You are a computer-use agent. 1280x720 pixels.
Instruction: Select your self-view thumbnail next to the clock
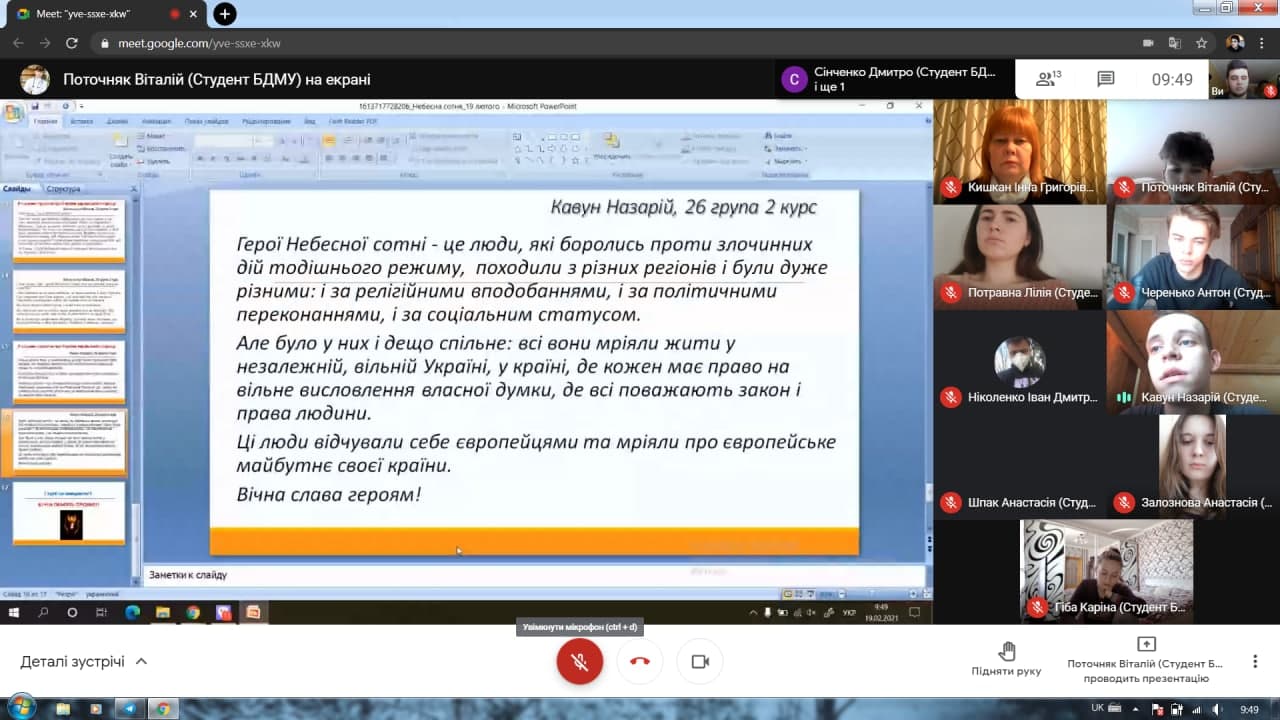tap(1243, 79)
